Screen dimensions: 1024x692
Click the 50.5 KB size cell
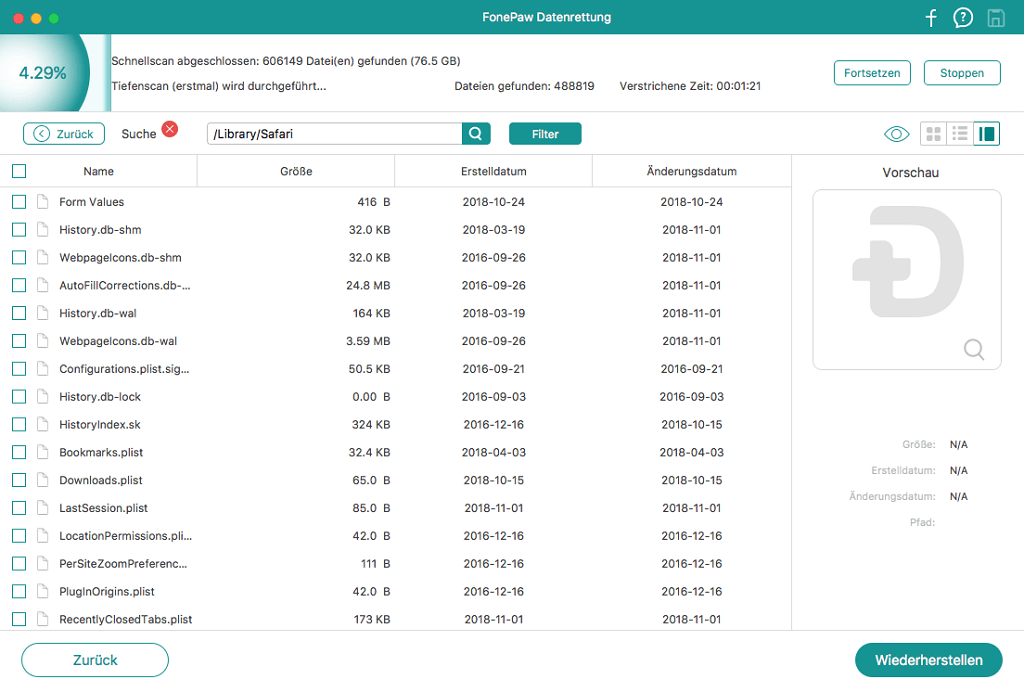click(370, 369)
